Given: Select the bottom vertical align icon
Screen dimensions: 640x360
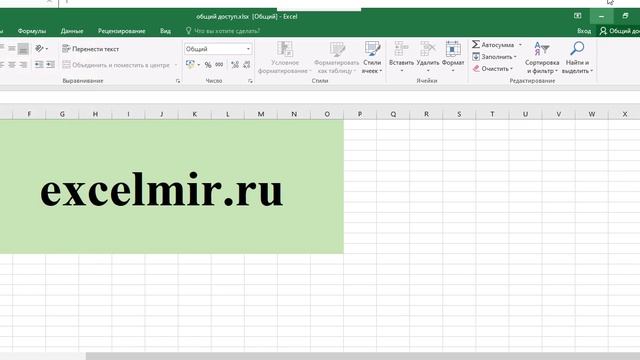Looking at the screenshot, I should (x=23, y=49).
